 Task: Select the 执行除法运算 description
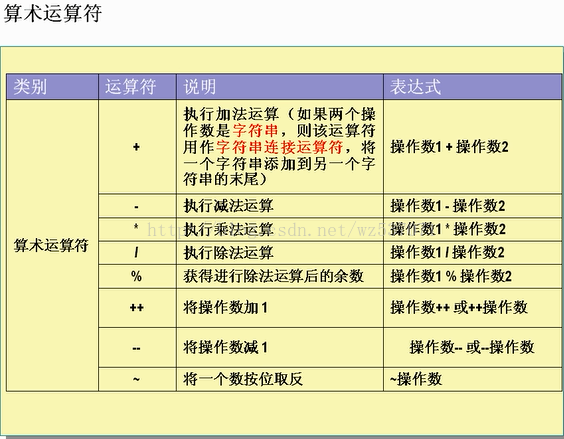click(x=228, y=253)
